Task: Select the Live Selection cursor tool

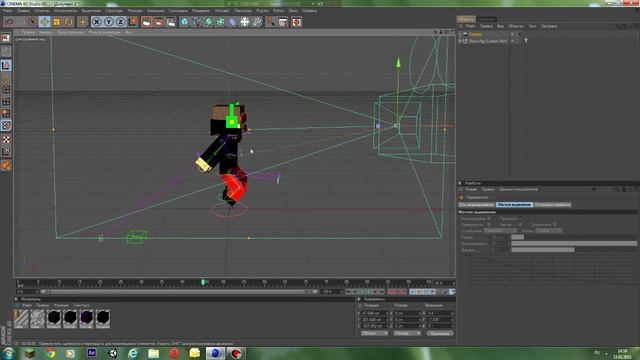Action: pos(32,22)
